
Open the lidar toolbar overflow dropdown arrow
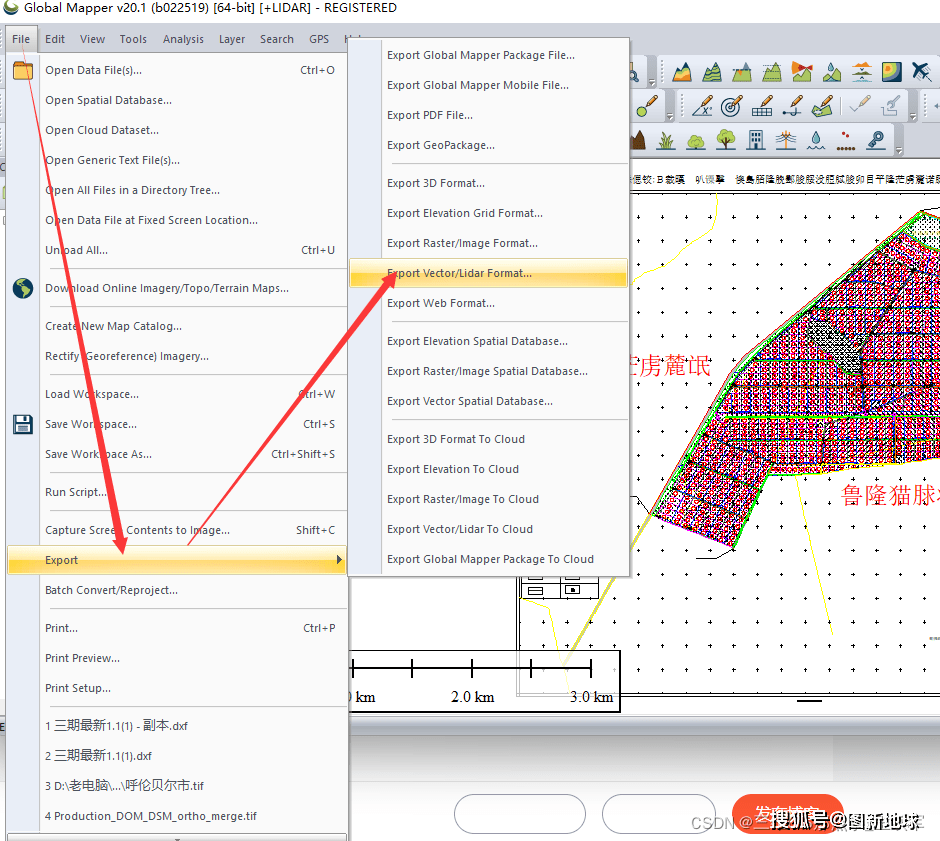point(899,150)
